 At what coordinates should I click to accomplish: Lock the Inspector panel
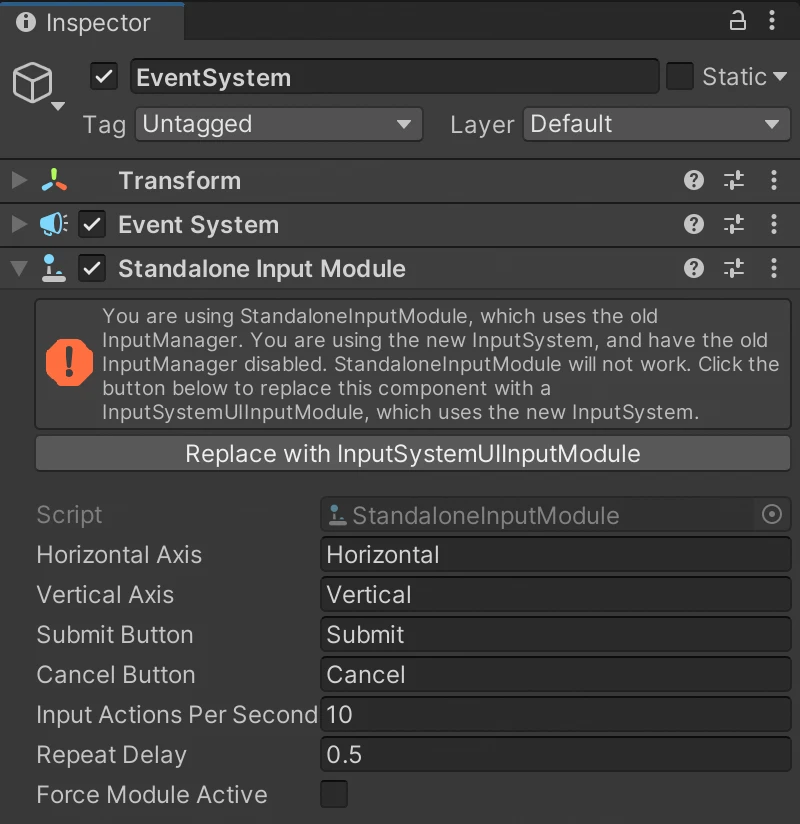738,21
